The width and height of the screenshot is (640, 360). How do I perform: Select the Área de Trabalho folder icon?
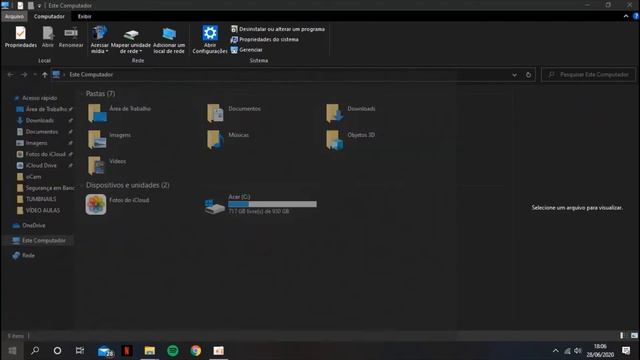[x=97, y=113]
